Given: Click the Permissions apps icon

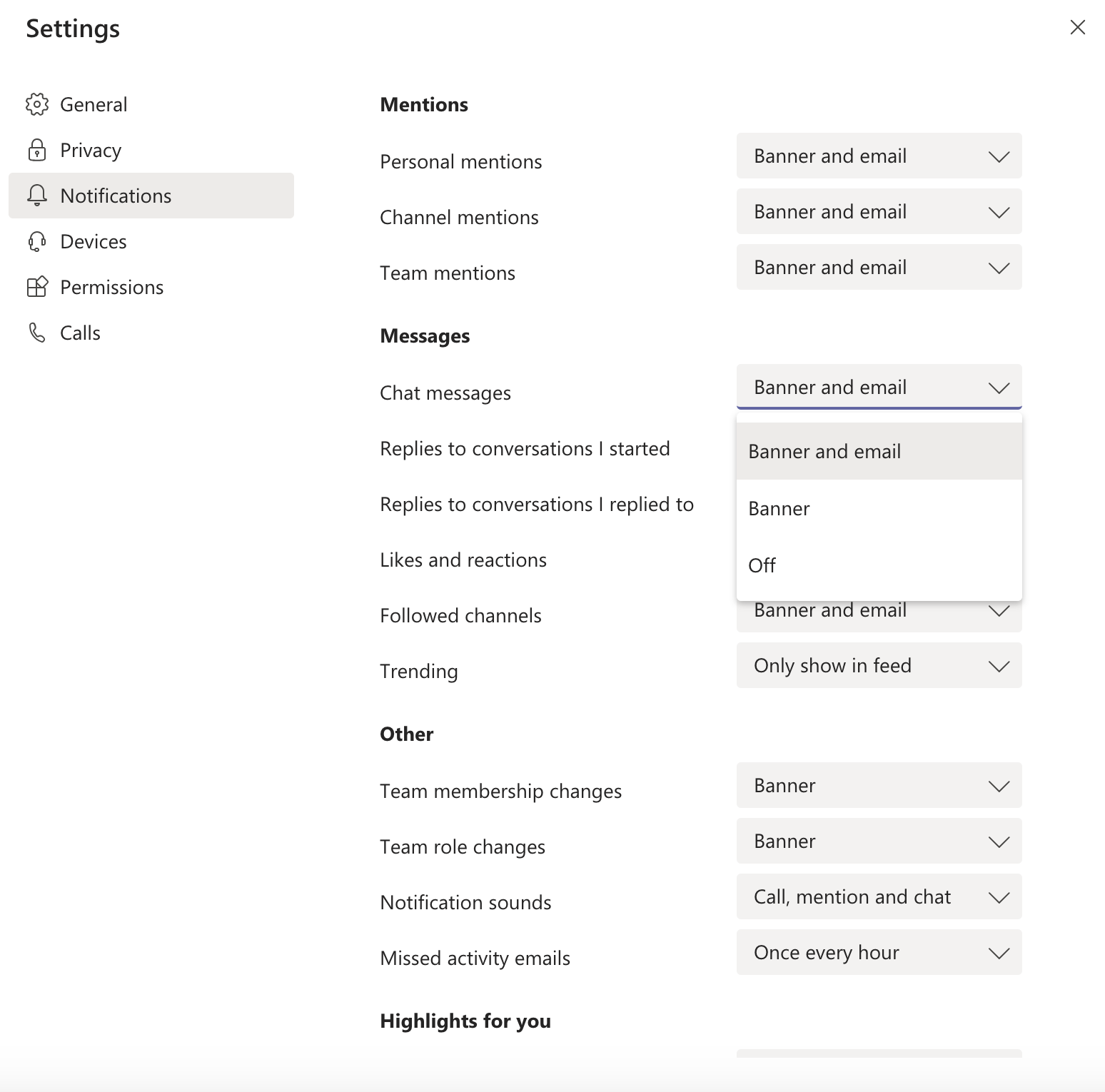Looking at the screenshot, I should coord(37,287).
